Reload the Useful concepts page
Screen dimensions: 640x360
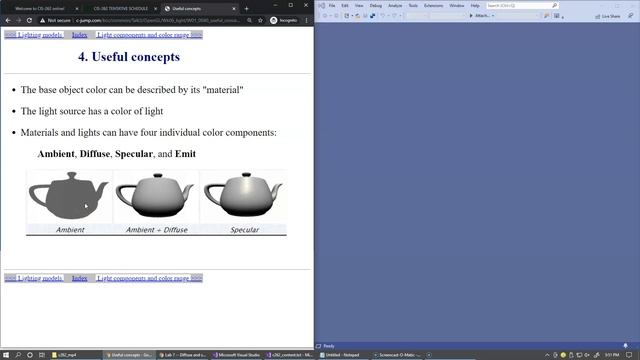pos(29,20)
